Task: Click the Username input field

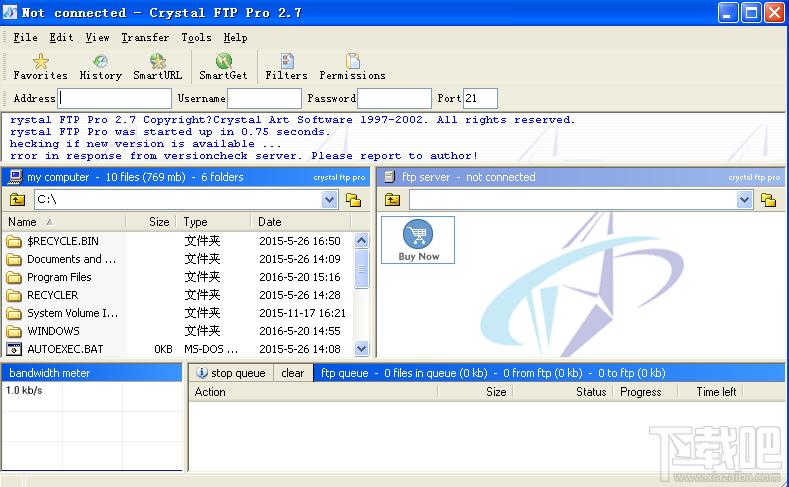Action: (x=264, y=98)
